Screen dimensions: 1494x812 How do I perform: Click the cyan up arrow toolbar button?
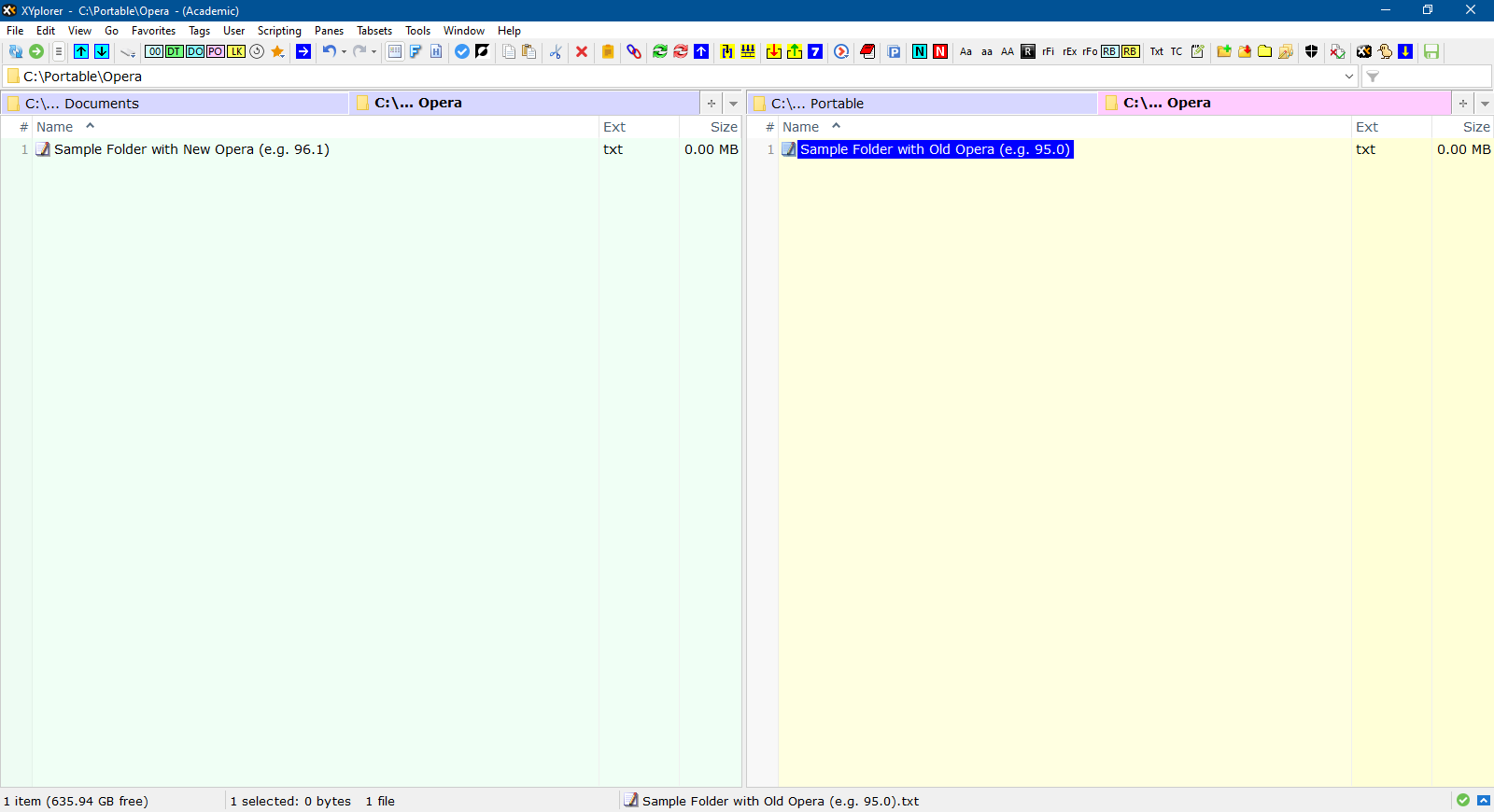(81, 51)
